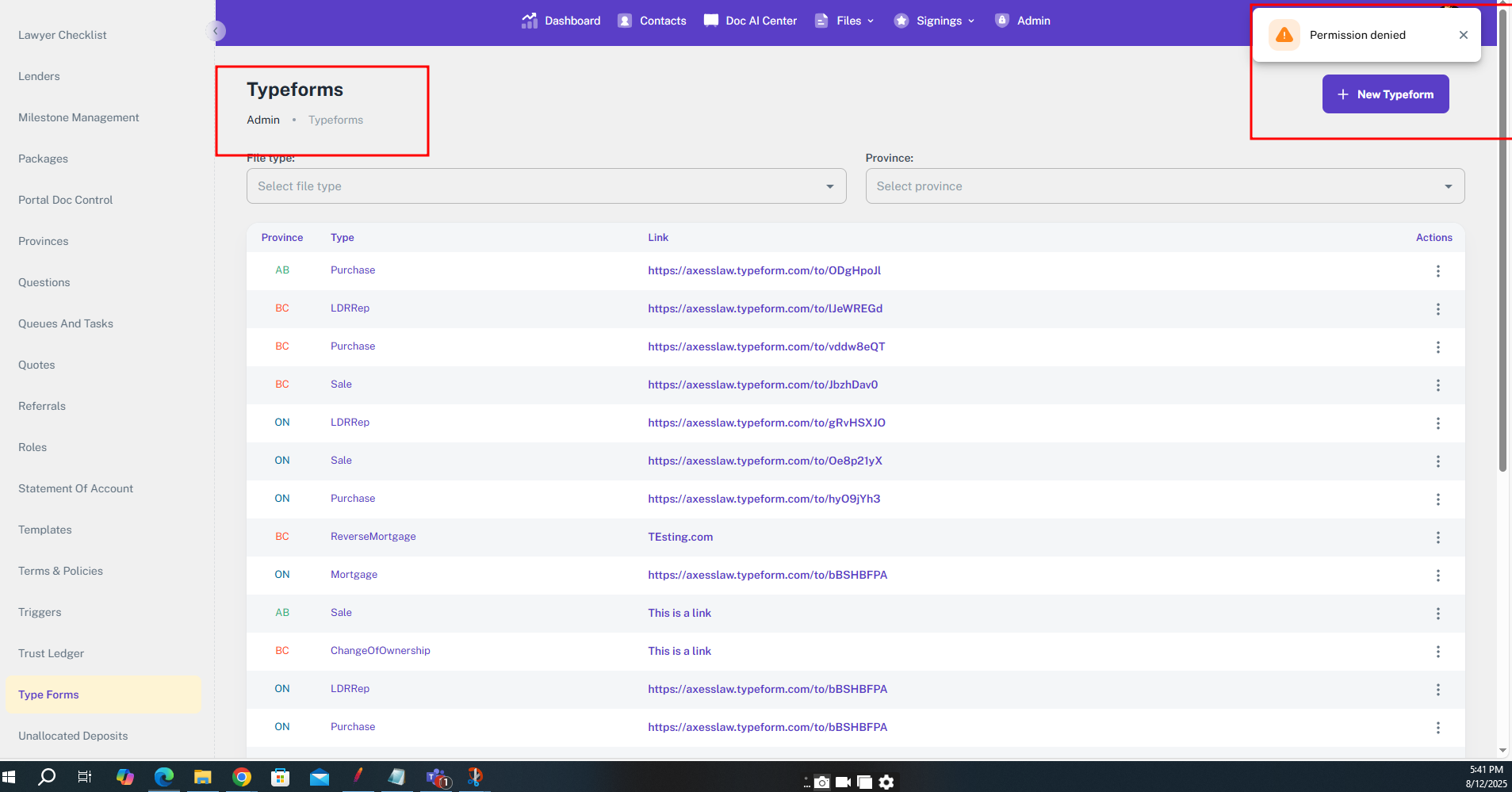The height and width of the screenshot is (792, 1512).
Task: Click the New Typeform button
Action: tap(1384, 94)
